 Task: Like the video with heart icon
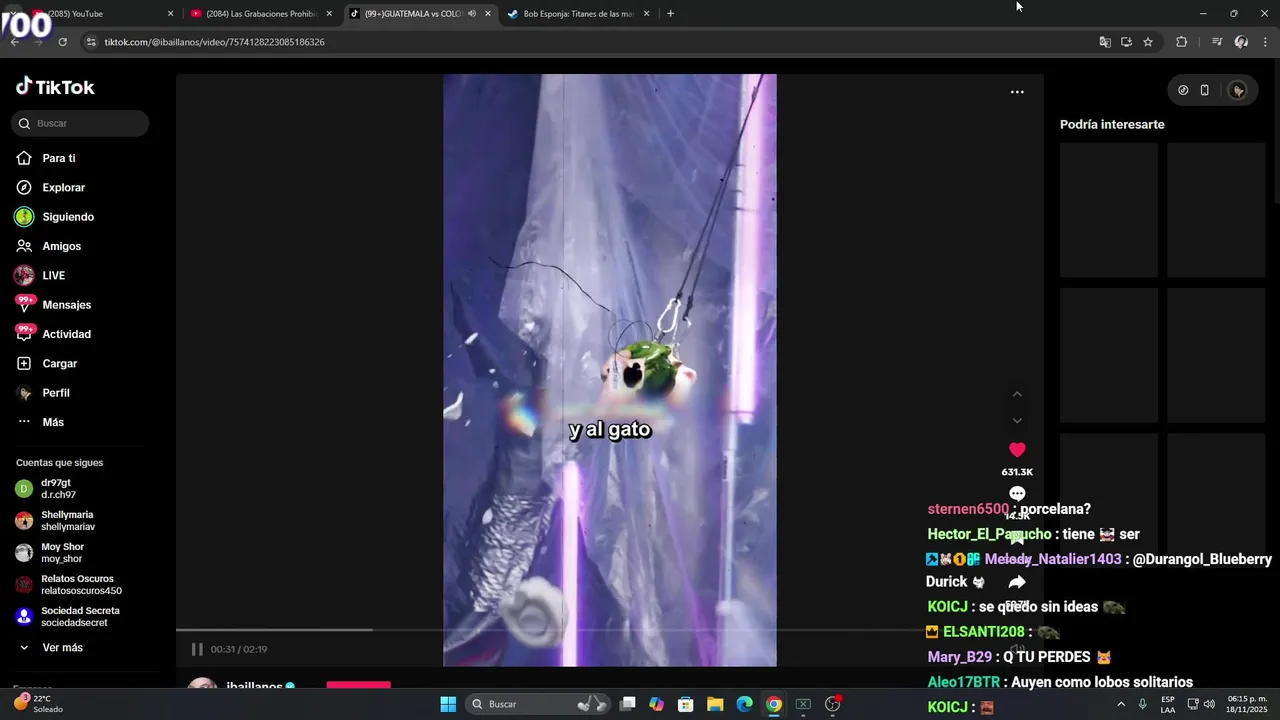(x=1017, y=450)
